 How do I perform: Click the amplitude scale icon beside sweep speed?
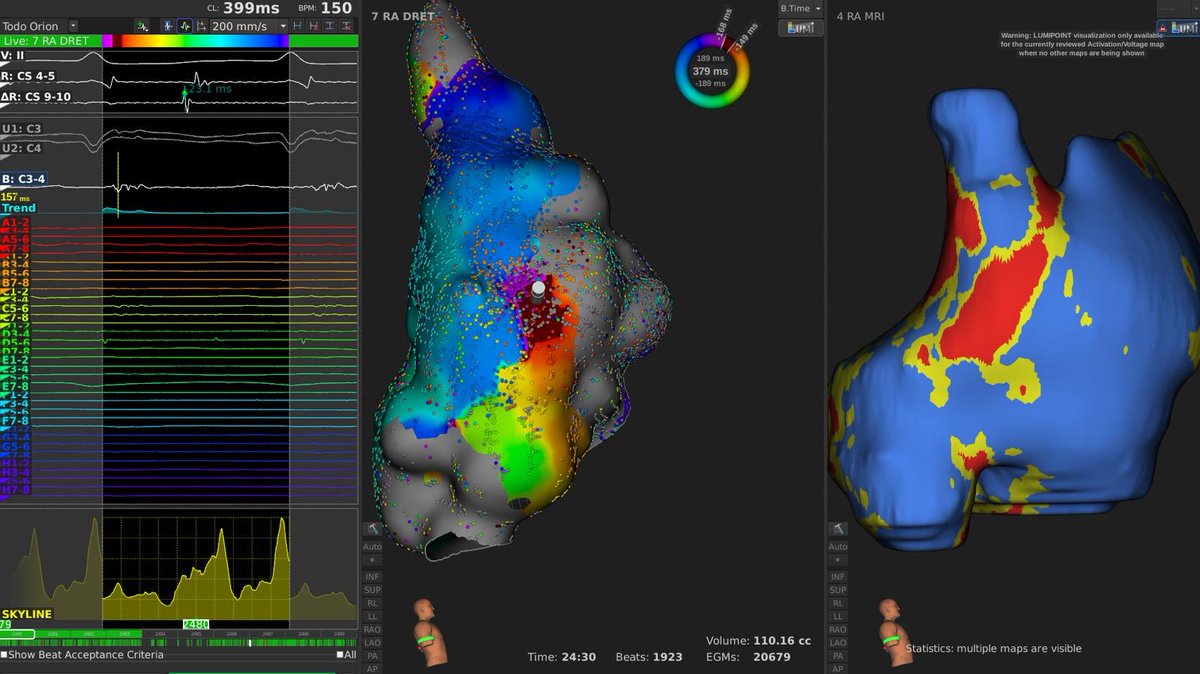click(x=202, y=26)
